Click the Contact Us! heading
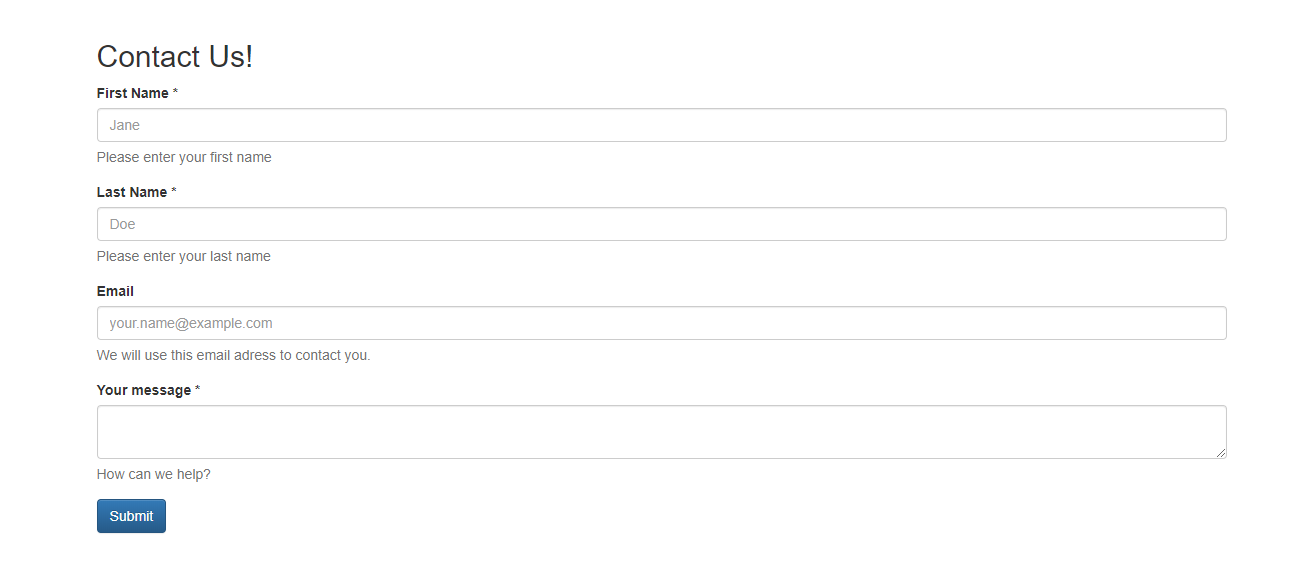 pyautogui.click(x=175, y=57)
